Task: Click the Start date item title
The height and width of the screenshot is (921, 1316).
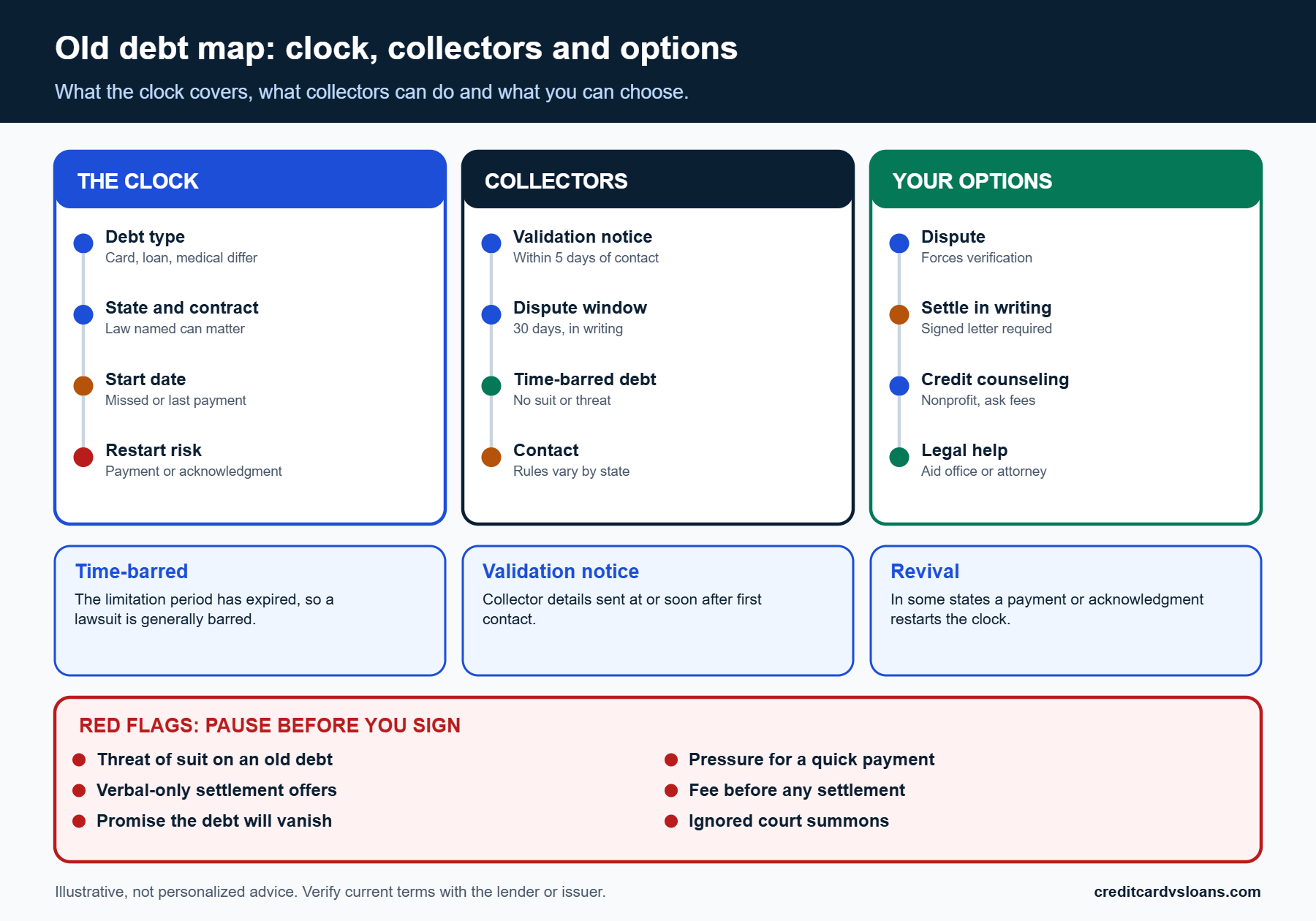Action: 145,379
